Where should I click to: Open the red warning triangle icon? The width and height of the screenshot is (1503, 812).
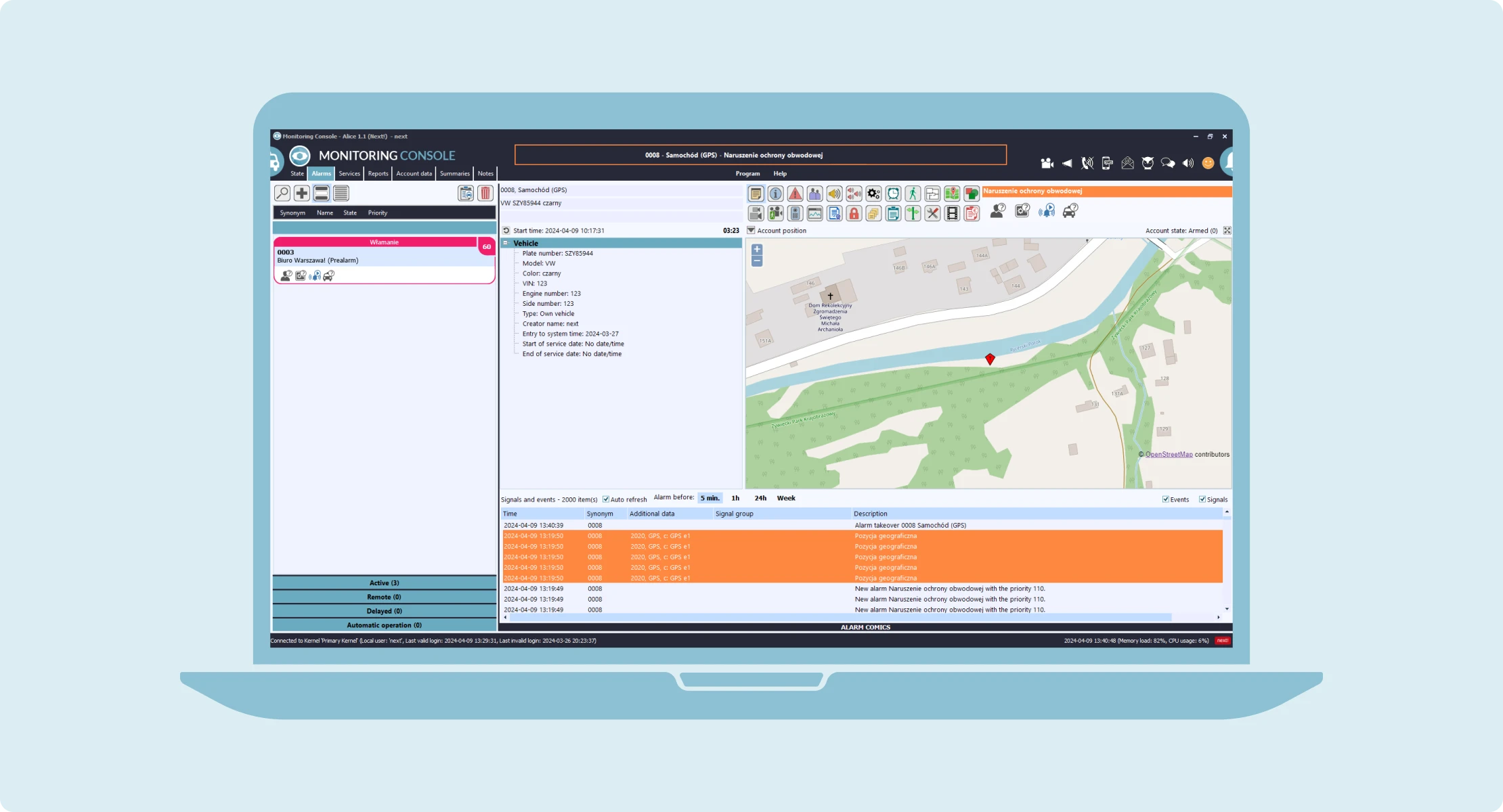click(x=795, y=194)
